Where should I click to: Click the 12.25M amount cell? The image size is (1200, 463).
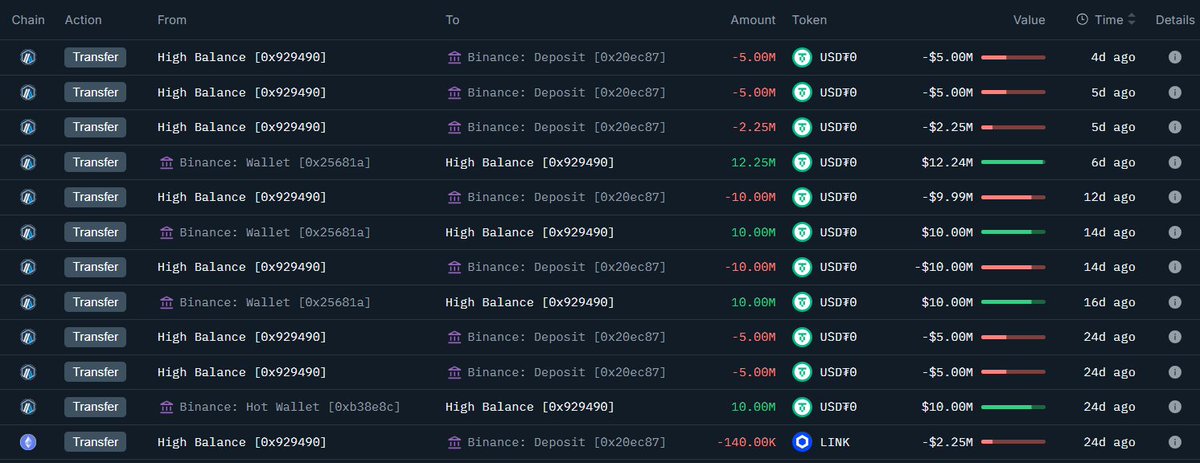pyautogui.click(x=754, y=163)
